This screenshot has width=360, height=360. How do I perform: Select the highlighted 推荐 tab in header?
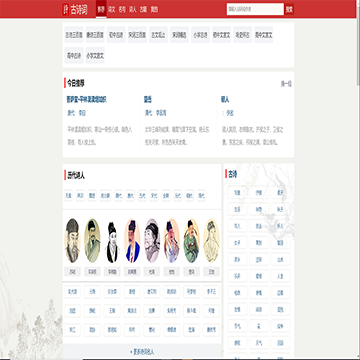101,9
